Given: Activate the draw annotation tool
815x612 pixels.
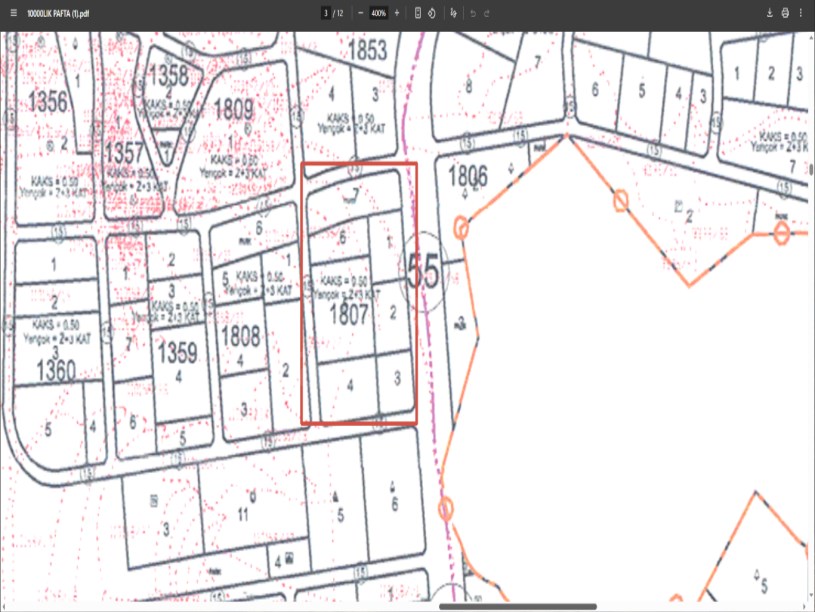Looking at the screenshot, I should click(454, 13).
